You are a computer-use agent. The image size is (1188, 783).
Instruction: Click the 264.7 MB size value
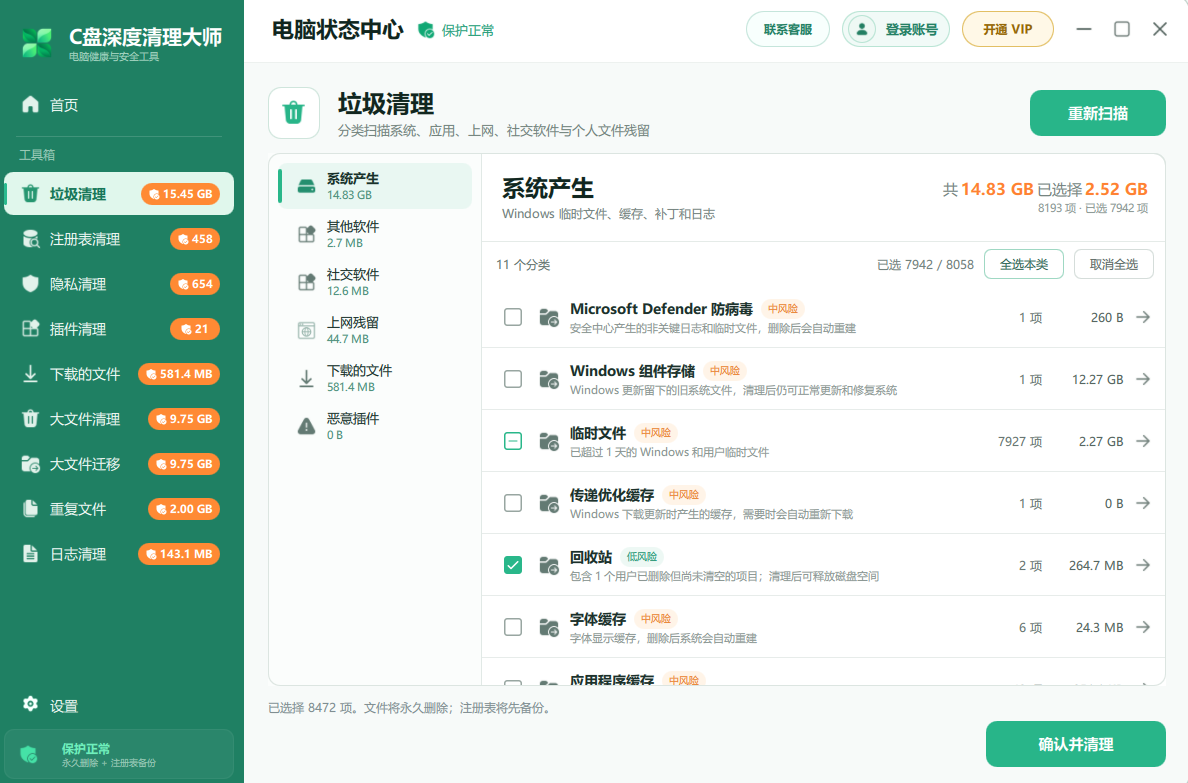tap(1096, 565)
